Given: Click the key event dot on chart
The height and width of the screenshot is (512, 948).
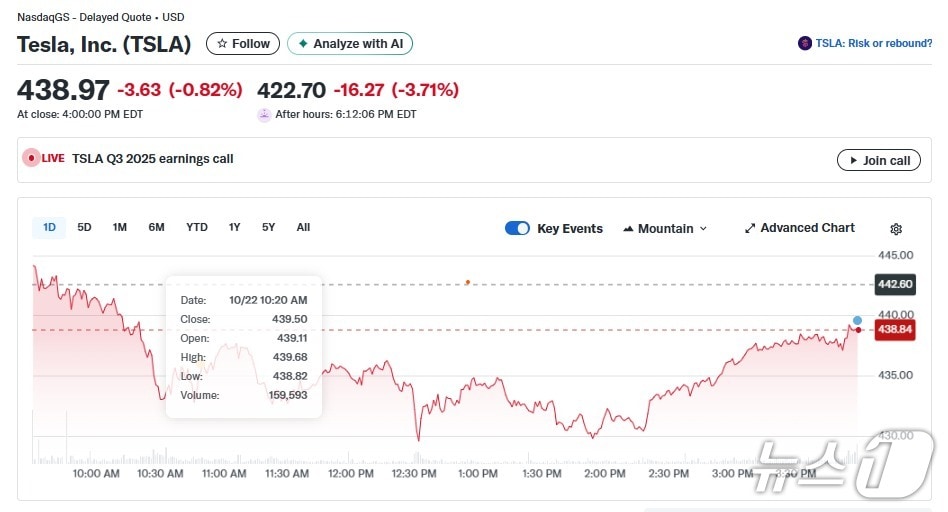Looking at the screenshot, I should [x=468, y=282].
